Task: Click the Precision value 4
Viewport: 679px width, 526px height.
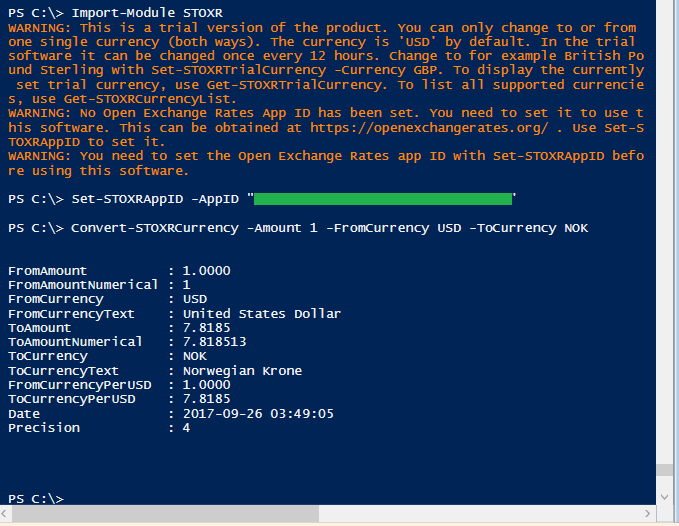Action: coord(187,427)
